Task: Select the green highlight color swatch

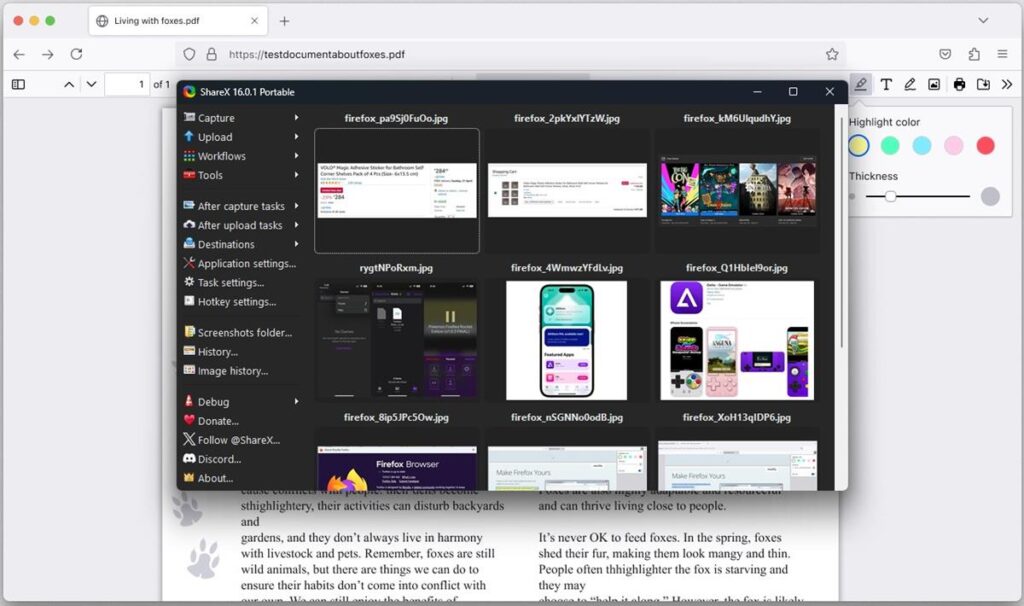Action: pos(890,145)
